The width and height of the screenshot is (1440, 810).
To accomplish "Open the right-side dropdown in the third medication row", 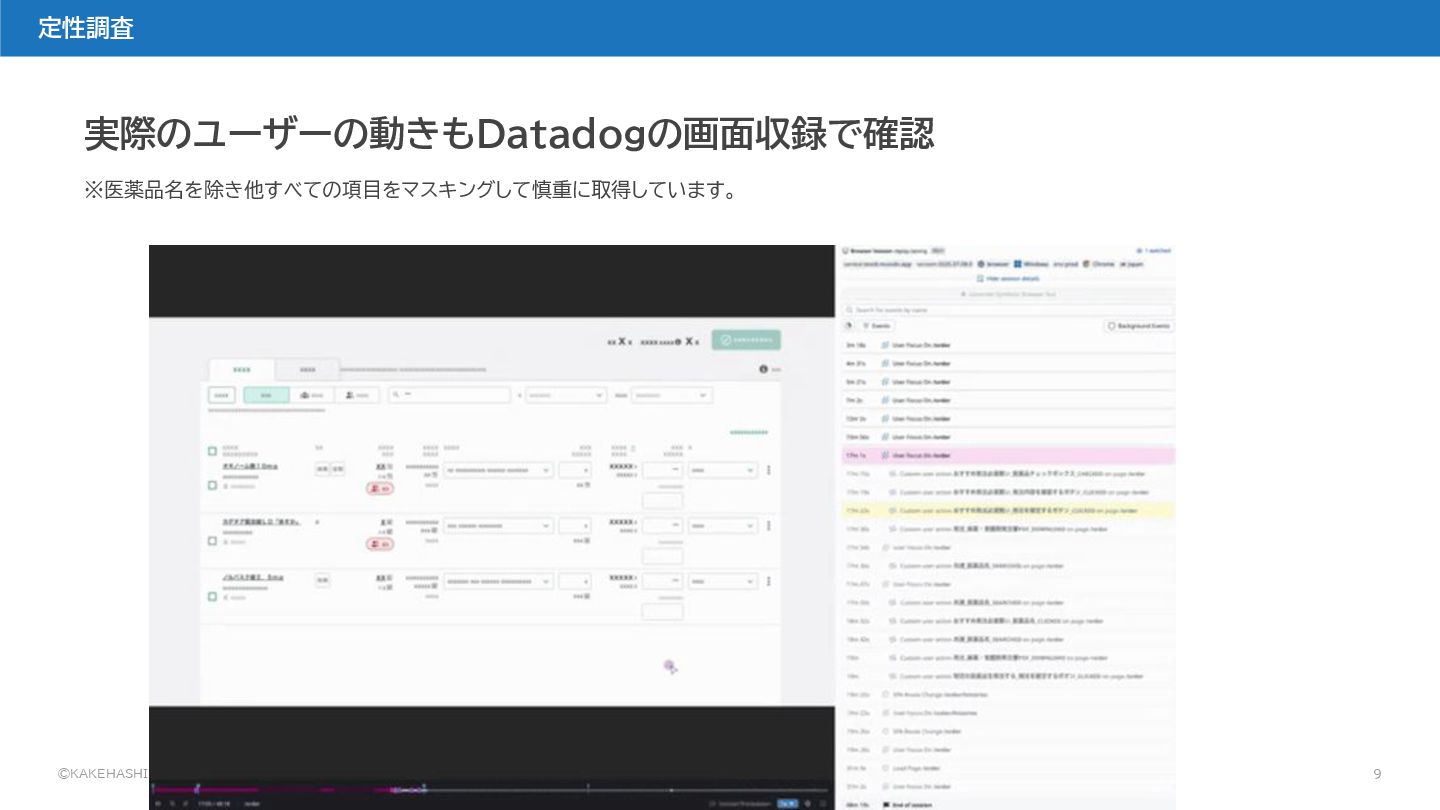I will tap(723, 581).
